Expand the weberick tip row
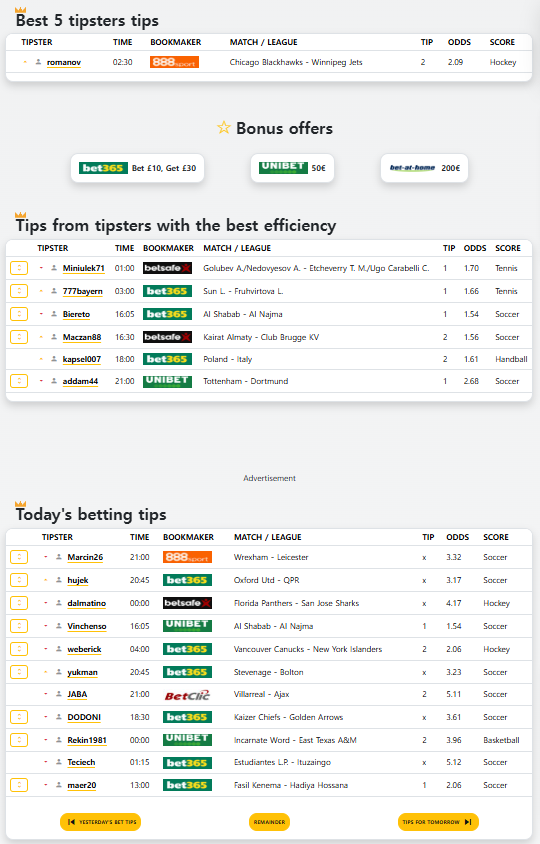 (19, 649)
